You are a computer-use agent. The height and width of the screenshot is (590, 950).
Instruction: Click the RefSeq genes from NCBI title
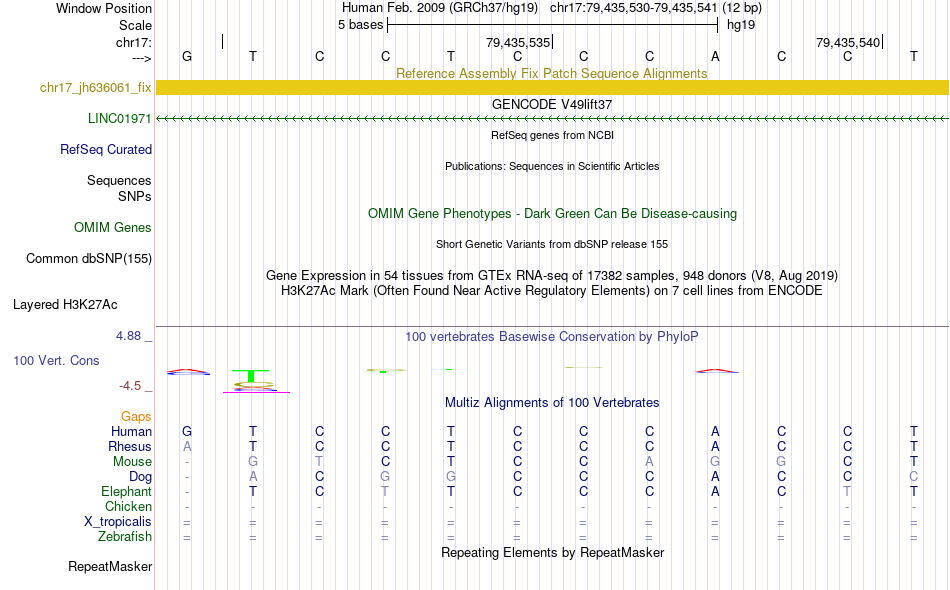(553, 135)
